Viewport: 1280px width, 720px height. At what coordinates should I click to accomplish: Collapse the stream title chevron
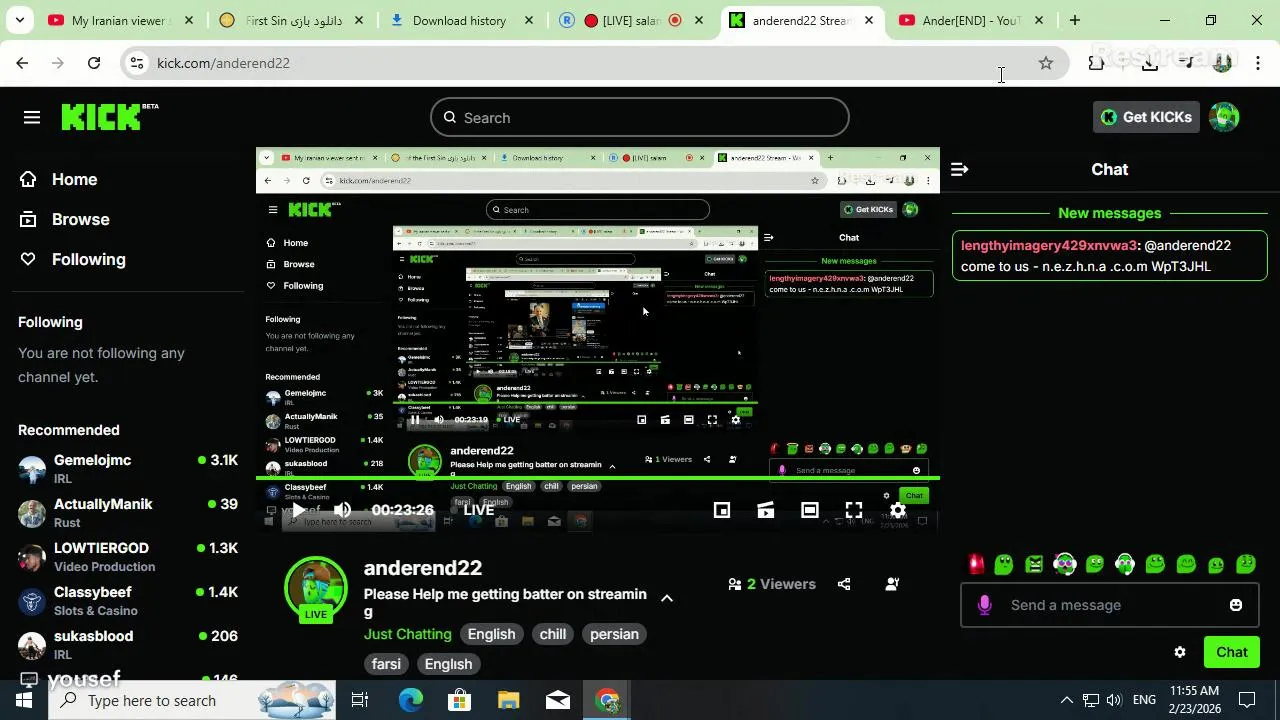667,598
